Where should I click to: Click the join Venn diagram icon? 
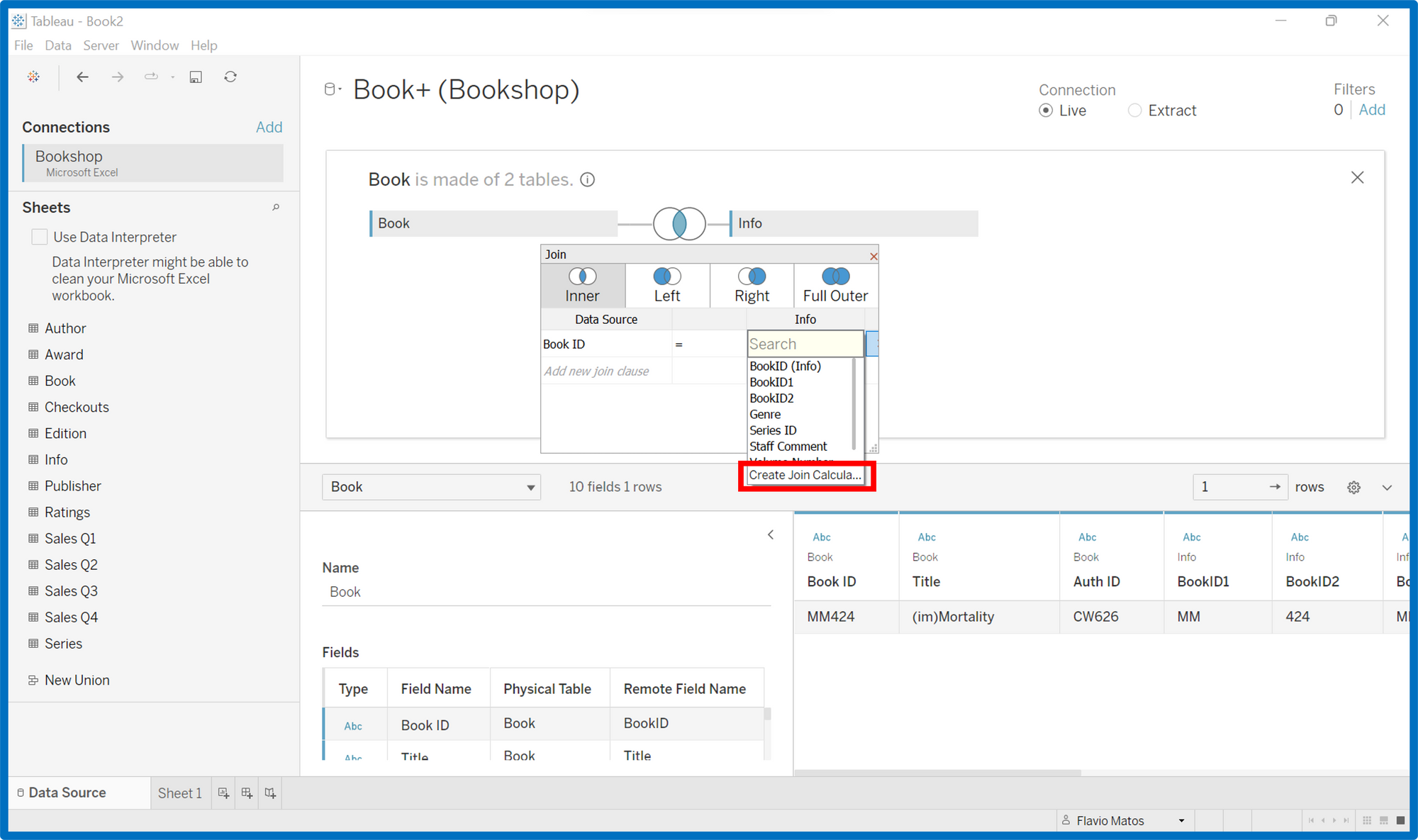tap(679, 223)
